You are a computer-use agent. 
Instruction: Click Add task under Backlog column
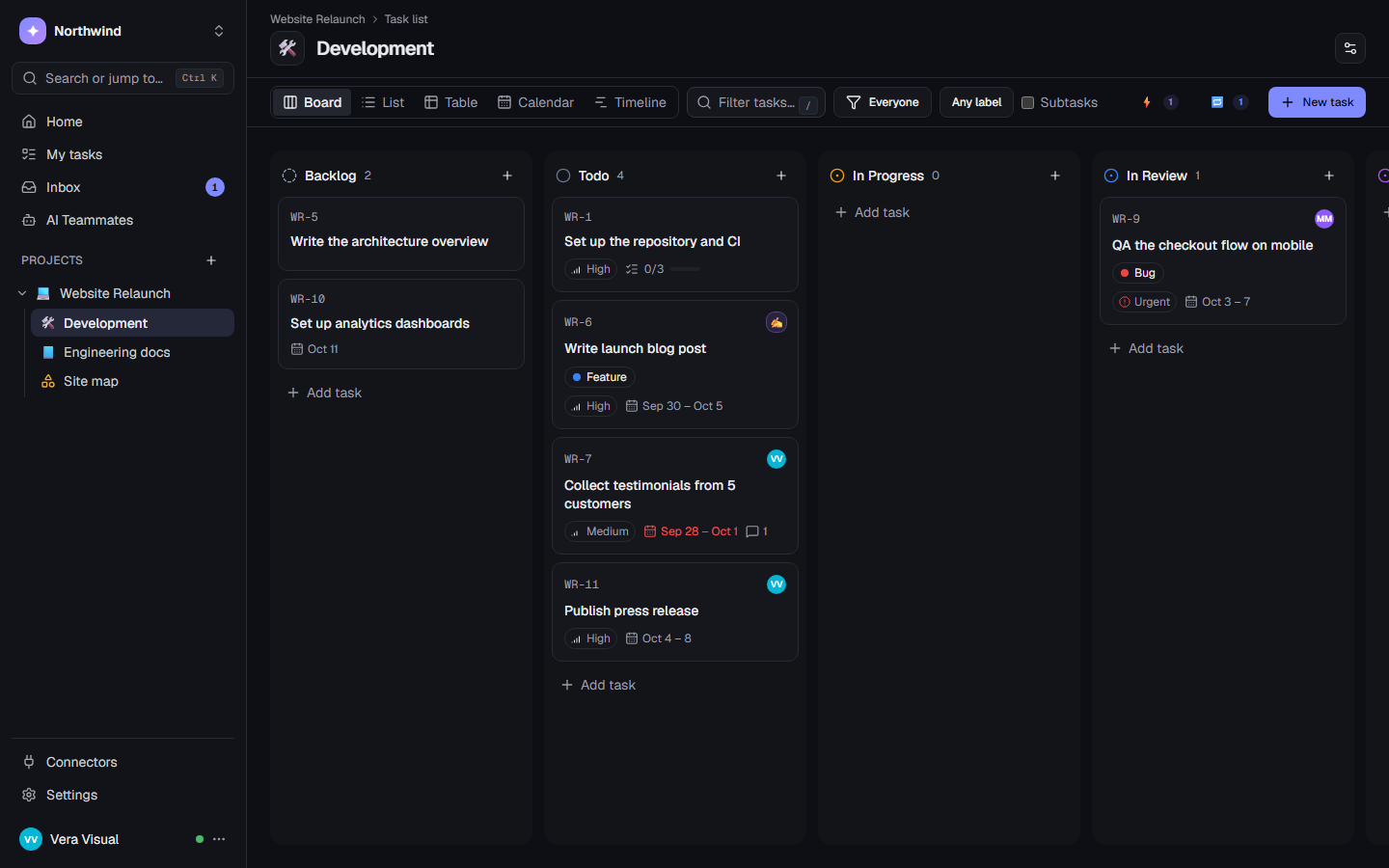click(x=325, y=393)
